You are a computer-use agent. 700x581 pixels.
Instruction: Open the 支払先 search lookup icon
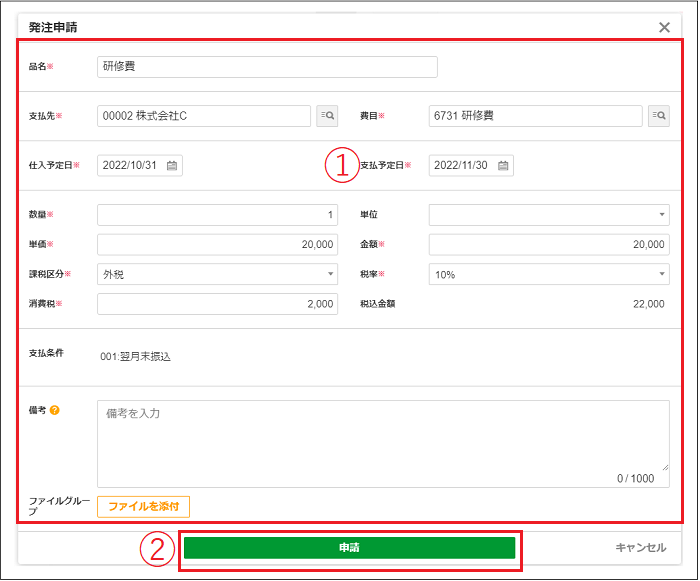click(x=327, y=116)
